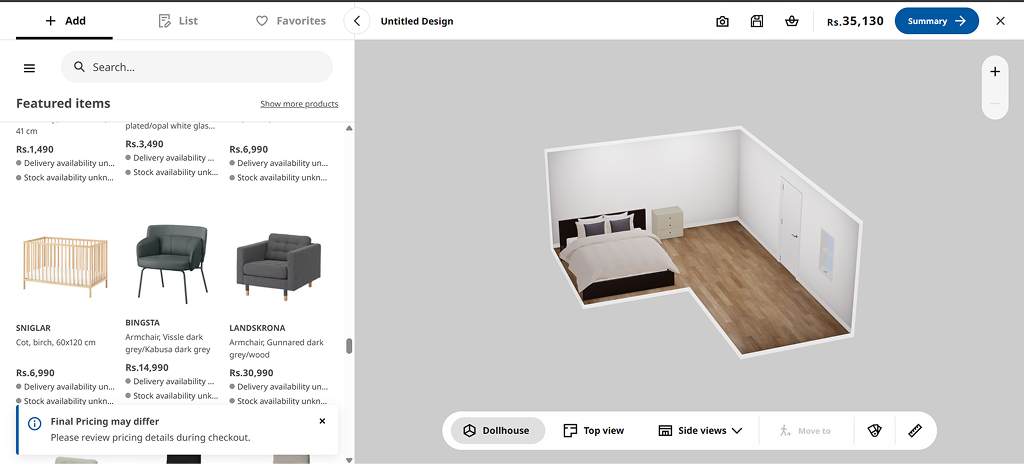This screenshot has height=464, width=1024.
Task: Switch to Top view
Action: click(594, 431)
